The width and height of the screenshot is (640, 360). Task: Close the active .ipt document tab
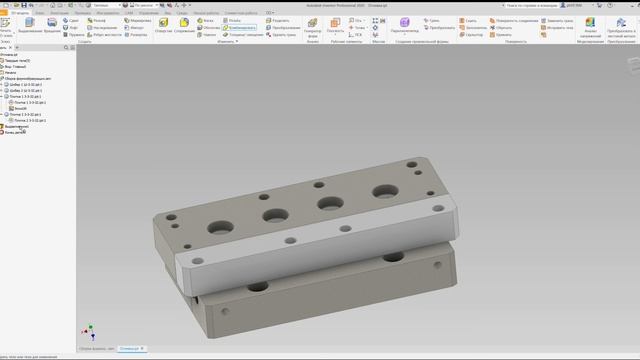[x=142, y=349]
